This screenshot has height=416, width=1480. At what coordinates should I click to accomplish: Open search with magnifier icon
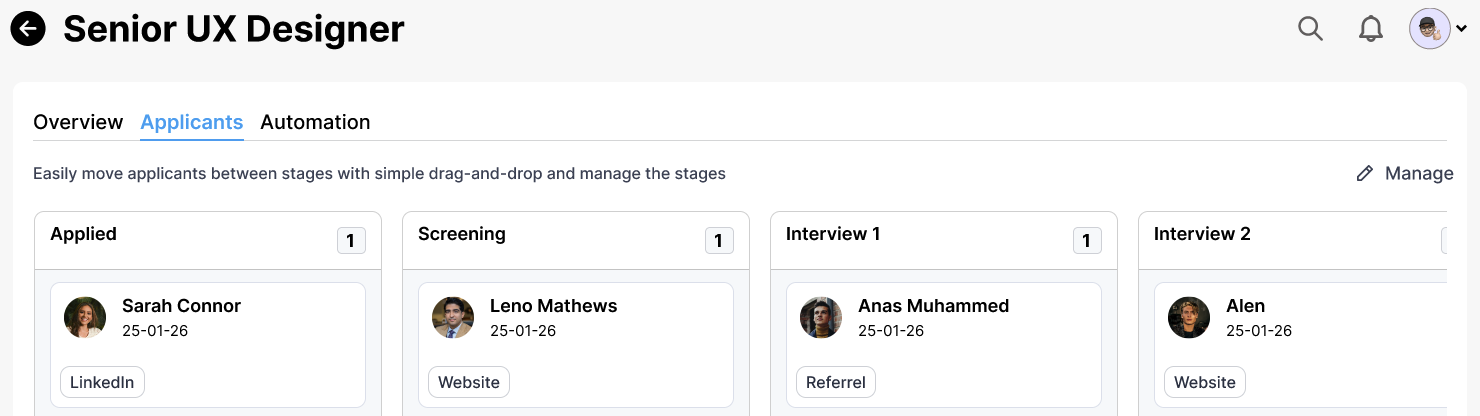(x=1310, y=29)
